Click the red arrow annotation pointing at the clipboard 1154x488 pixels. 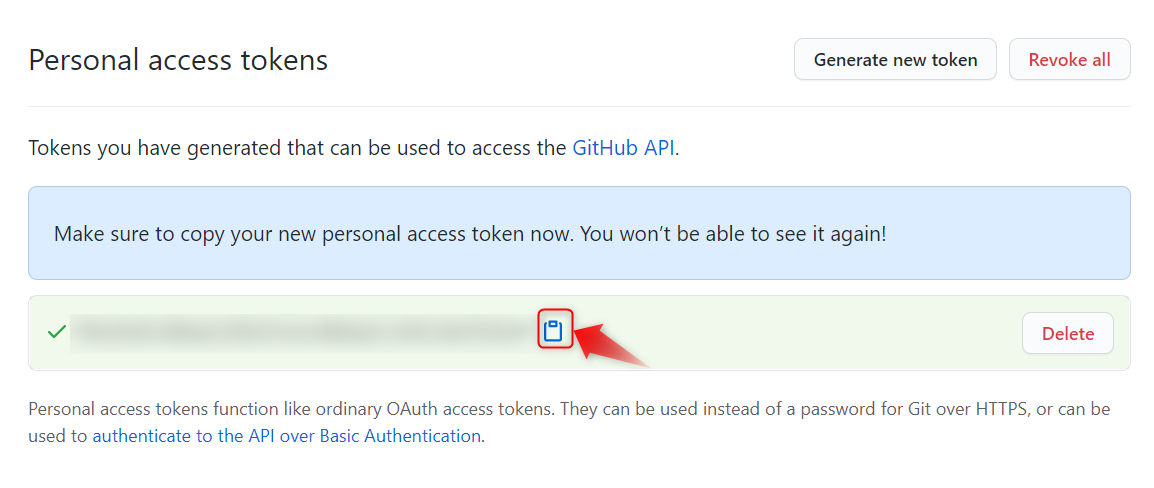point(609,344)
